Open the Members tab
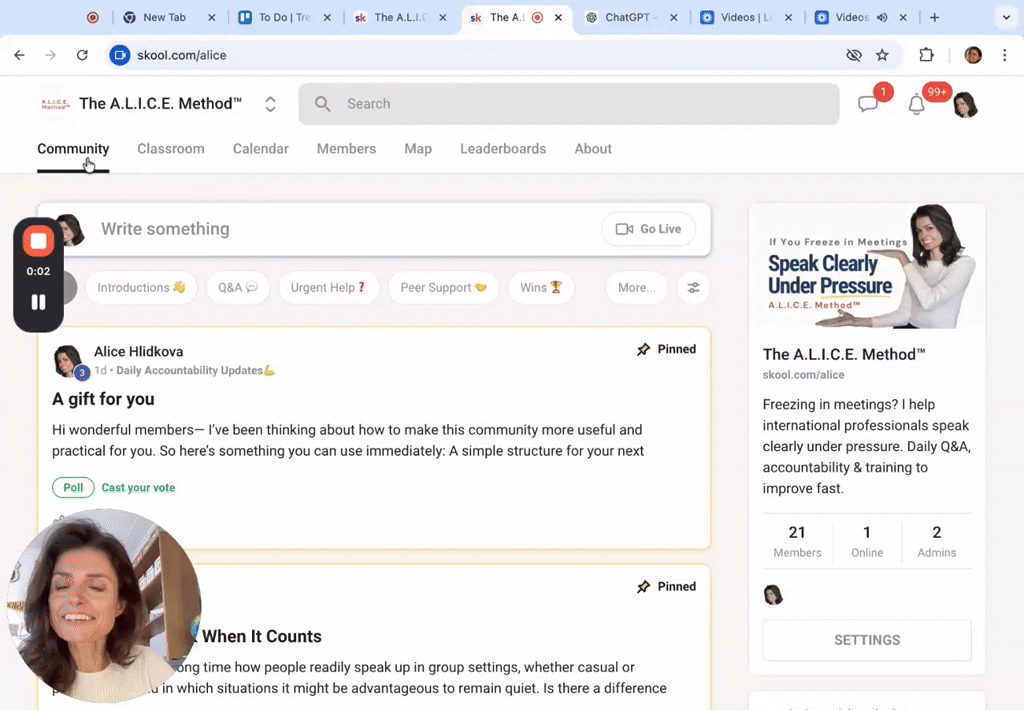The width and height of the screenshot is (1024, 710). click(346, 149)
